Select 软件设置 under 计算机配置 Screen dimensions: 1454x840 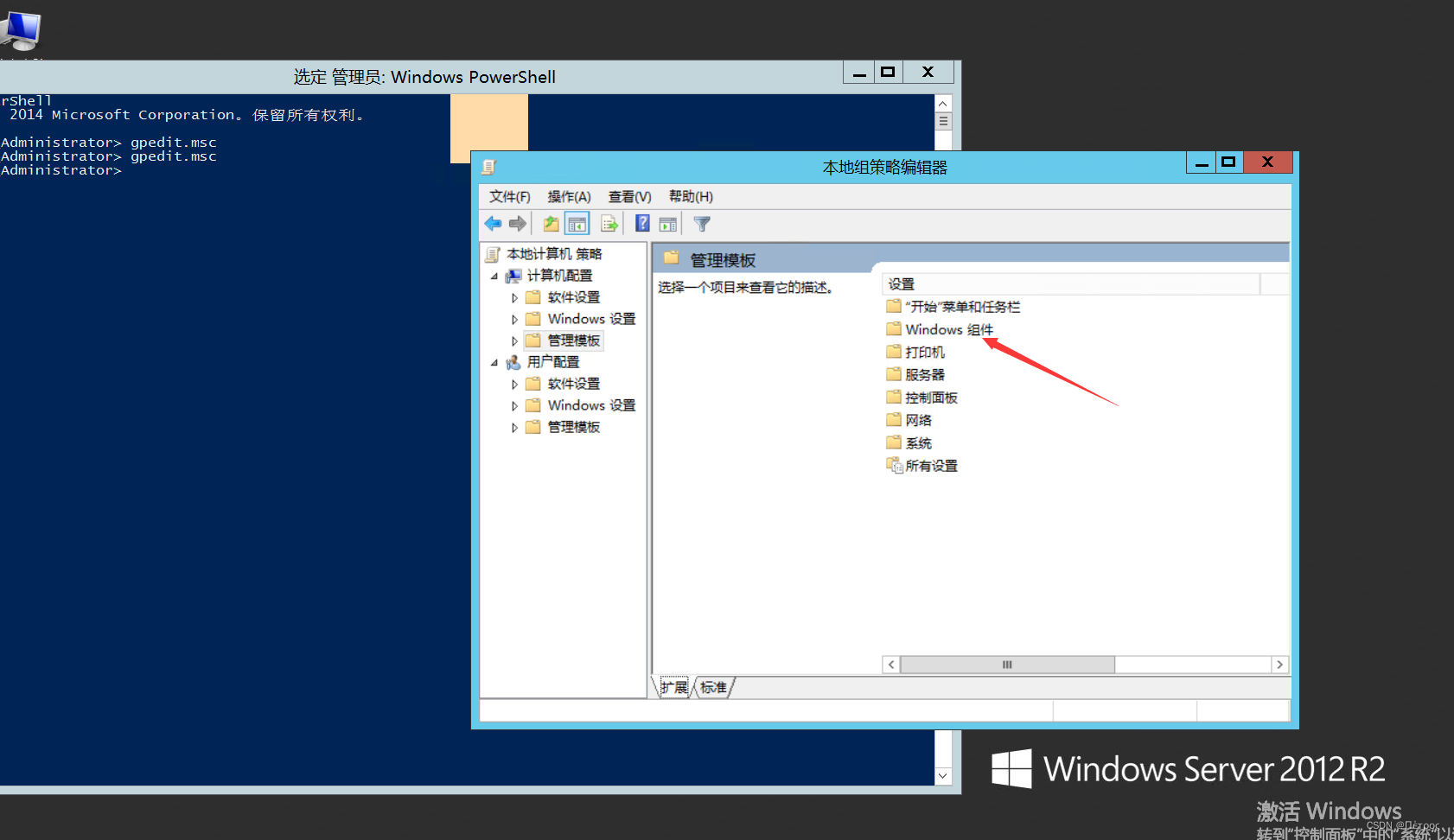(x=573, y=297)
